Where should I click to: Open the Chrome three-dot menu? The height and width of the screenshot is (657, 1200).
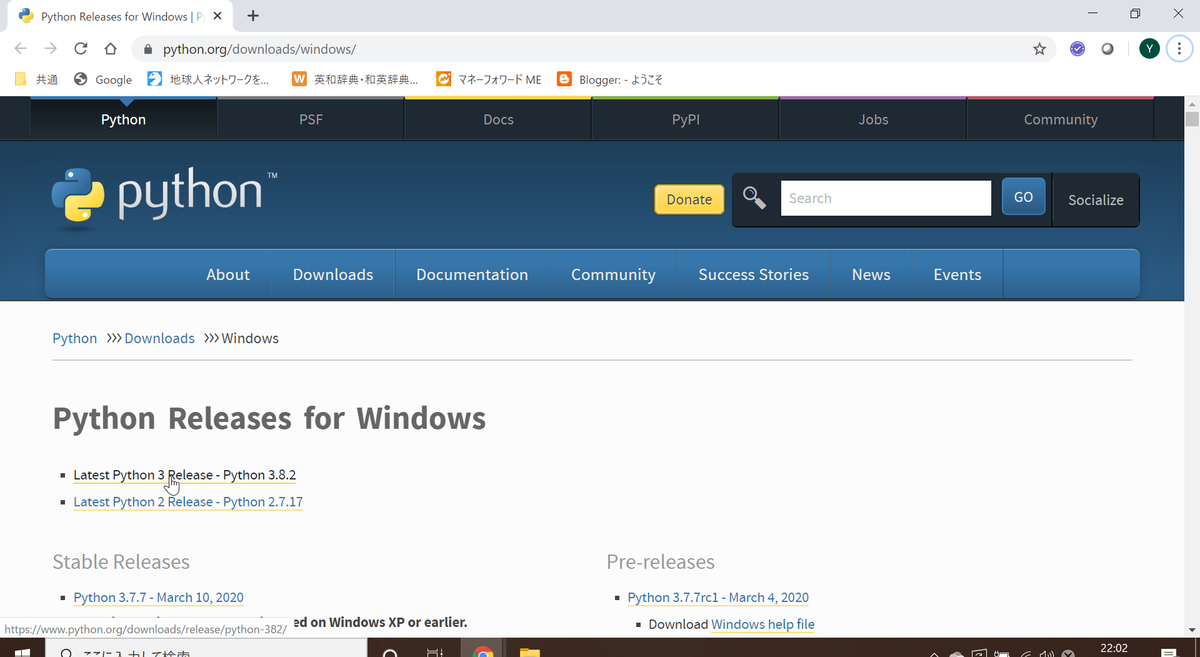(x=1180, y=48)
